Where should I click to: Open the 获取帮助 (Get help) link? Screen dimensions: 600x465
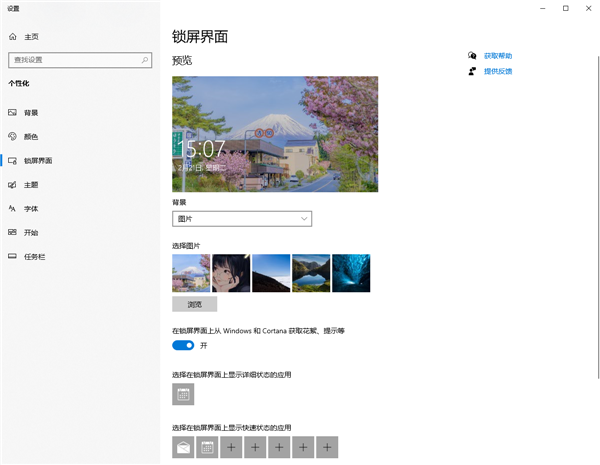click(497, 56)
